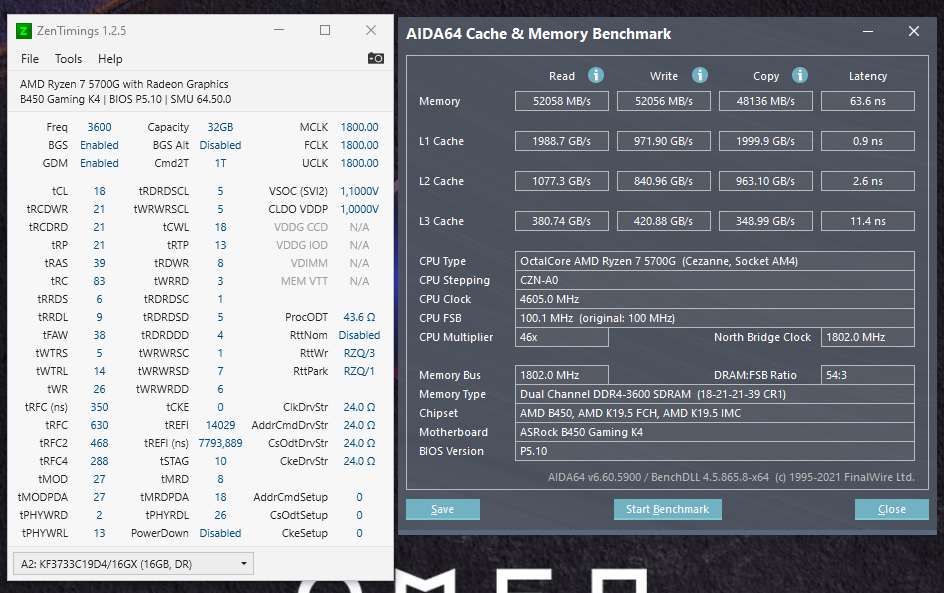
Task: Maximize the ZenTimings window
Action: pyautogui.click(x=325, y=30)
